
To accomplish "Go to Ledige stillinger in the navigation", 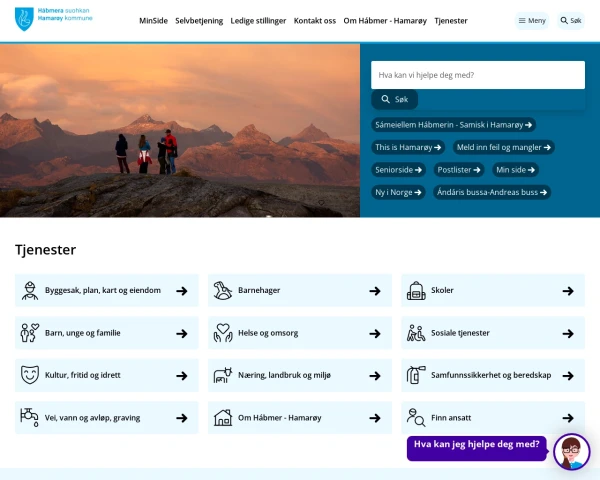I will point(258,21).
